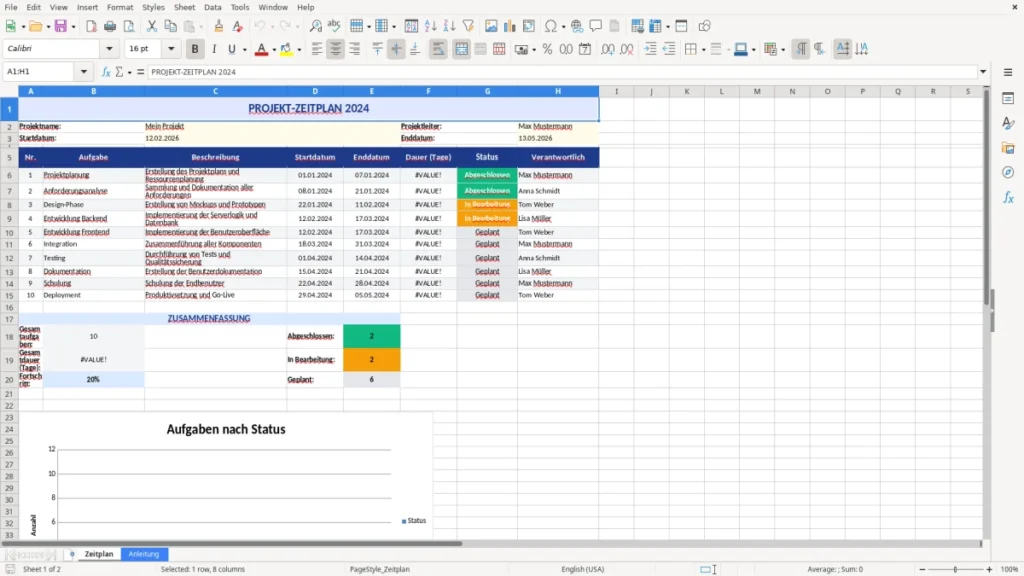Screen dimensions: 1024x576
Task: Open the sidebar Properties panel icon
Action: tap(1008, 98)
